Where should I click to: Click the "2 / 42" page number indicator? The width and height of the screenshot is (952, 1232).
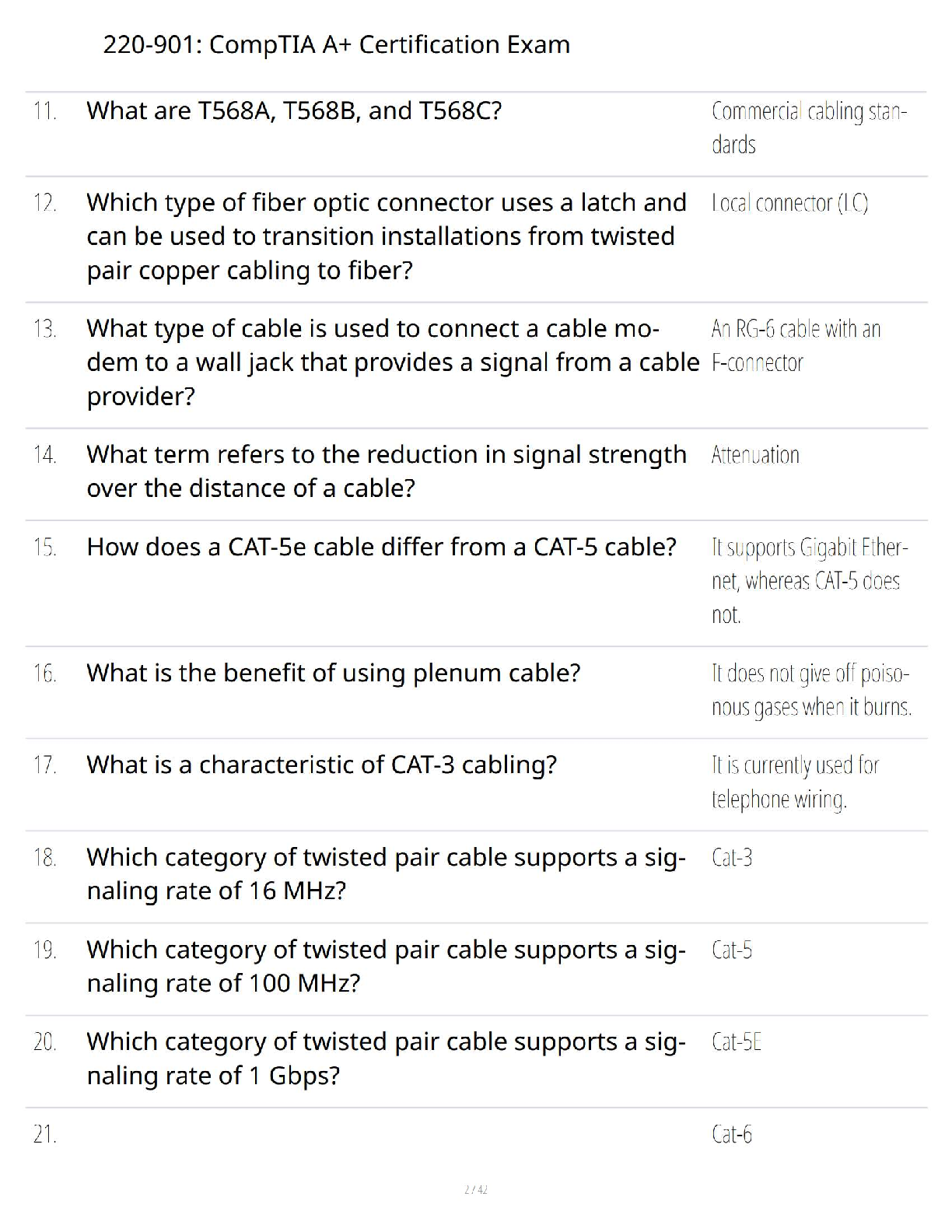pyautogui.click(x=475, y=1190)
